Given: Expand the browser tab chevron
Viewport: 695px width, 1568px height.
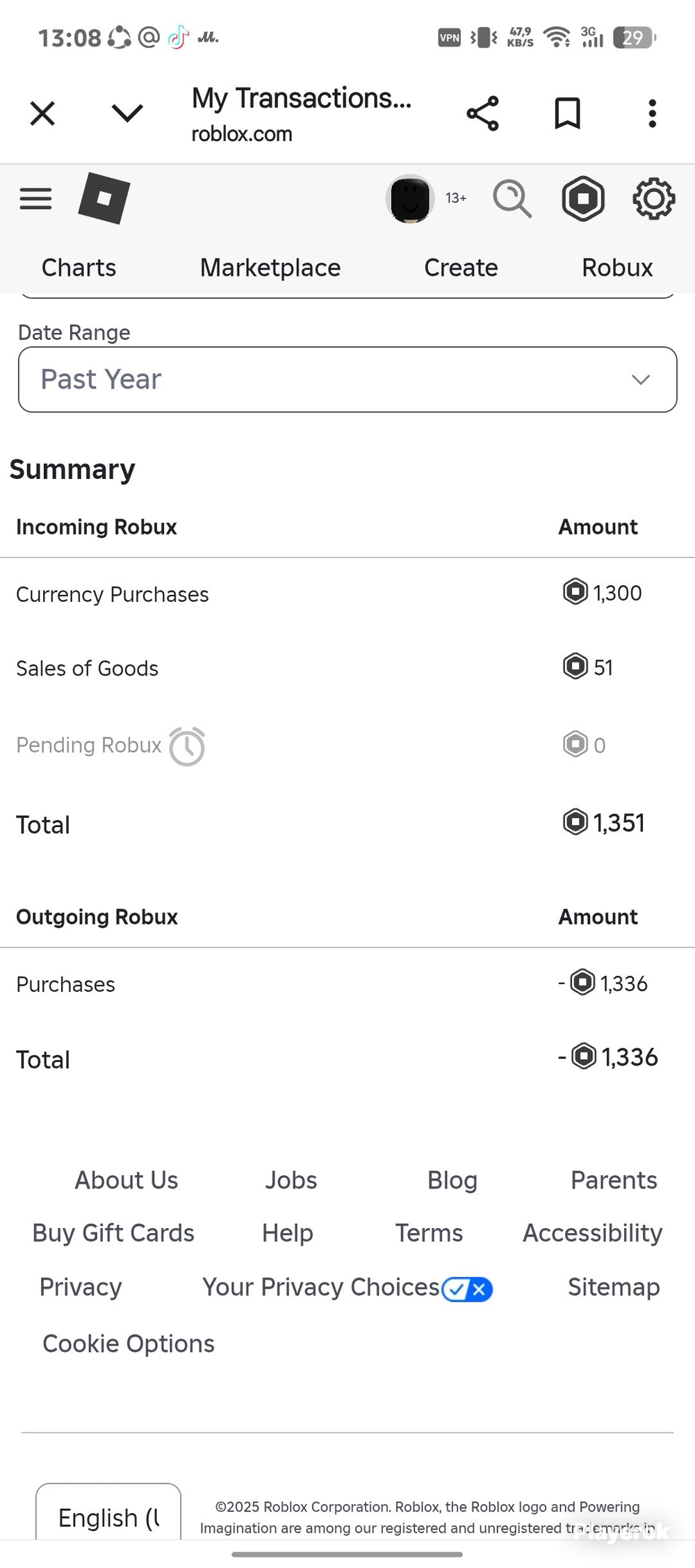Looking at the screenshot, I should pos(127,113).
